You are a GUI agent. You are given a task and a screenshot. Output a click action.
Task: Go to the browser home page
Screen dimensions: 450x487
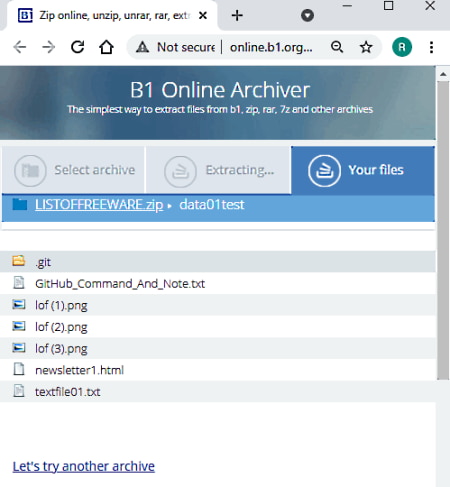[x=106, y=47]
